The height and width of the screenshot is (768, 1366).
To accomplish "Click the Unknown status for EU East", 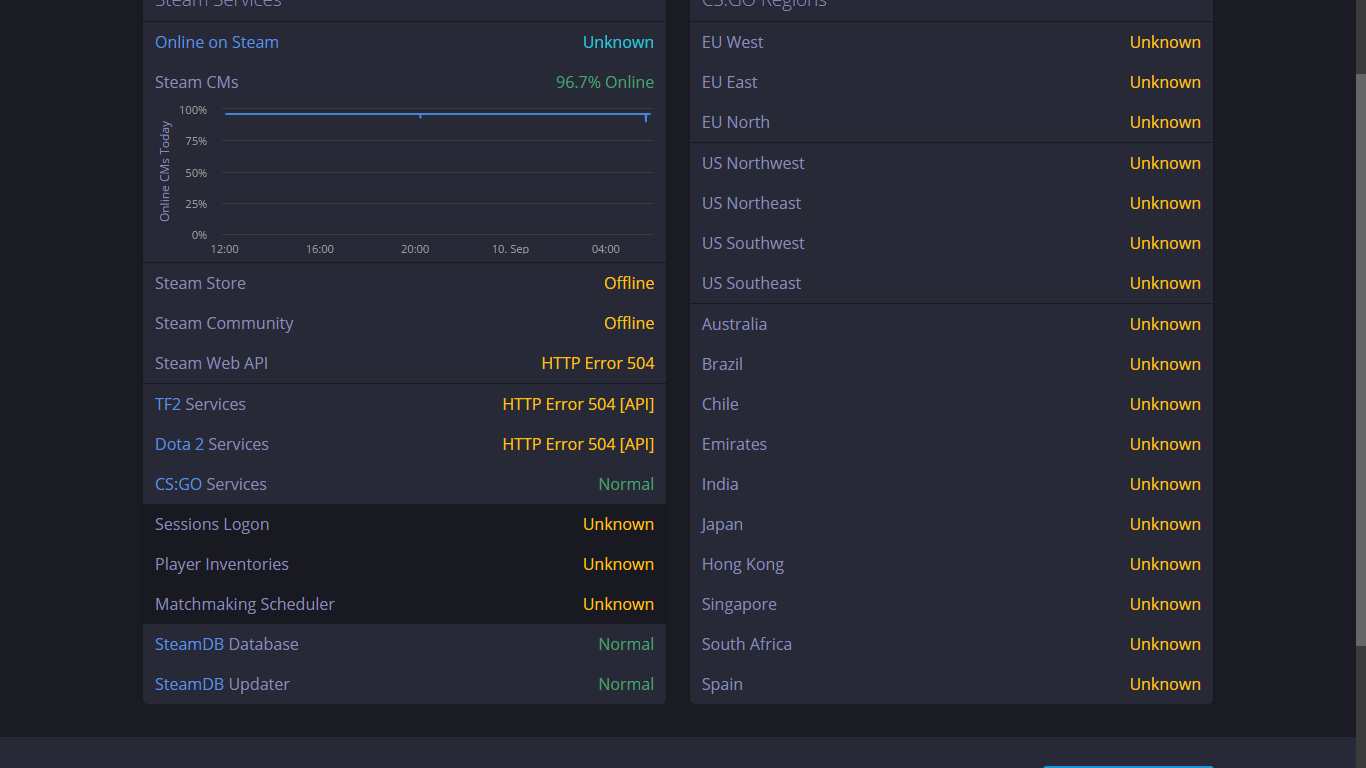I will coord(1165,82).
